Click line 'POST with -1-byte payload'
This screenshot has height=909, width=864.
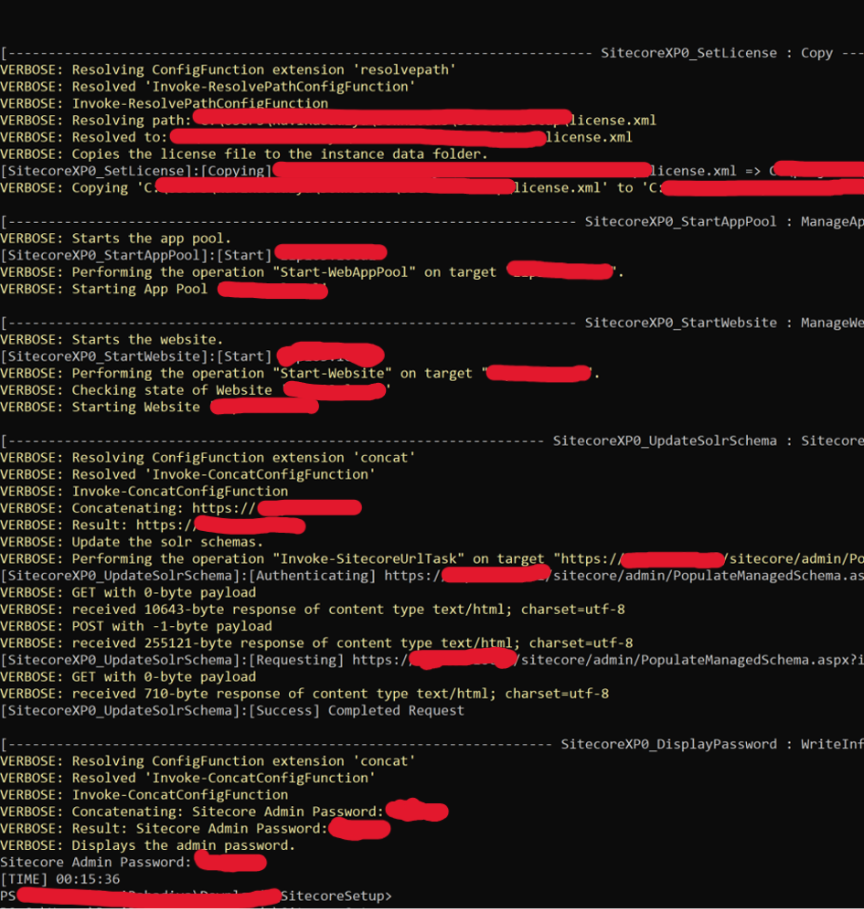pyautogui.click(x=136, y=626)
